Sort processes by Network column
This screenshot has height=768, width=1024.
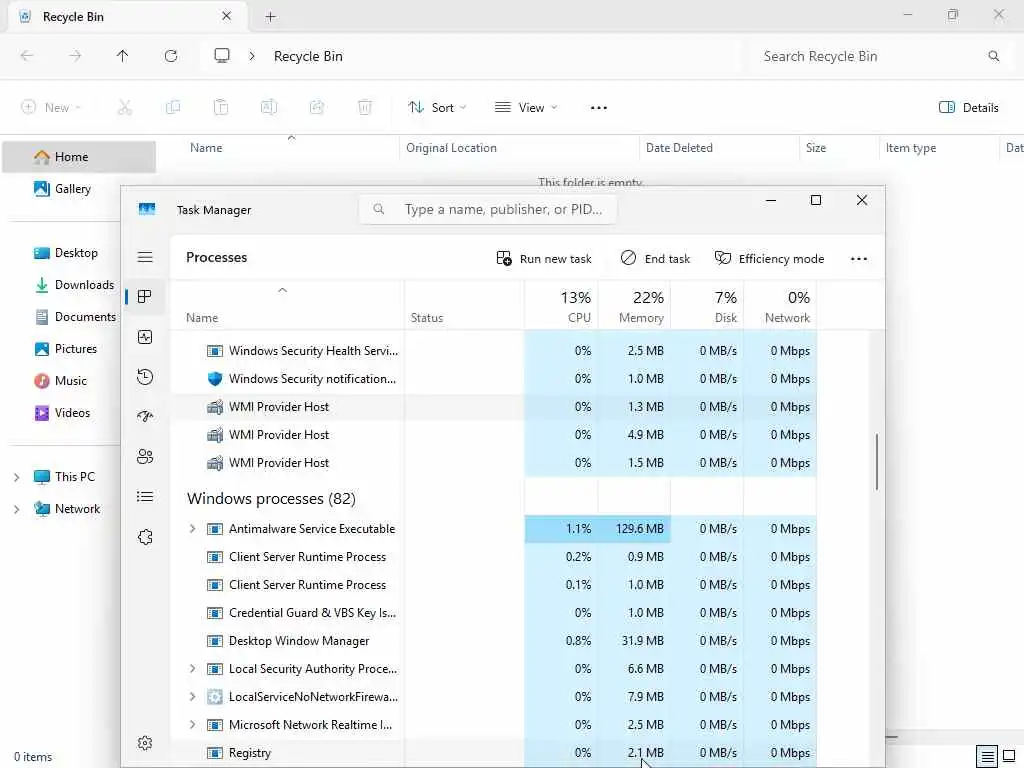[780, 307]
